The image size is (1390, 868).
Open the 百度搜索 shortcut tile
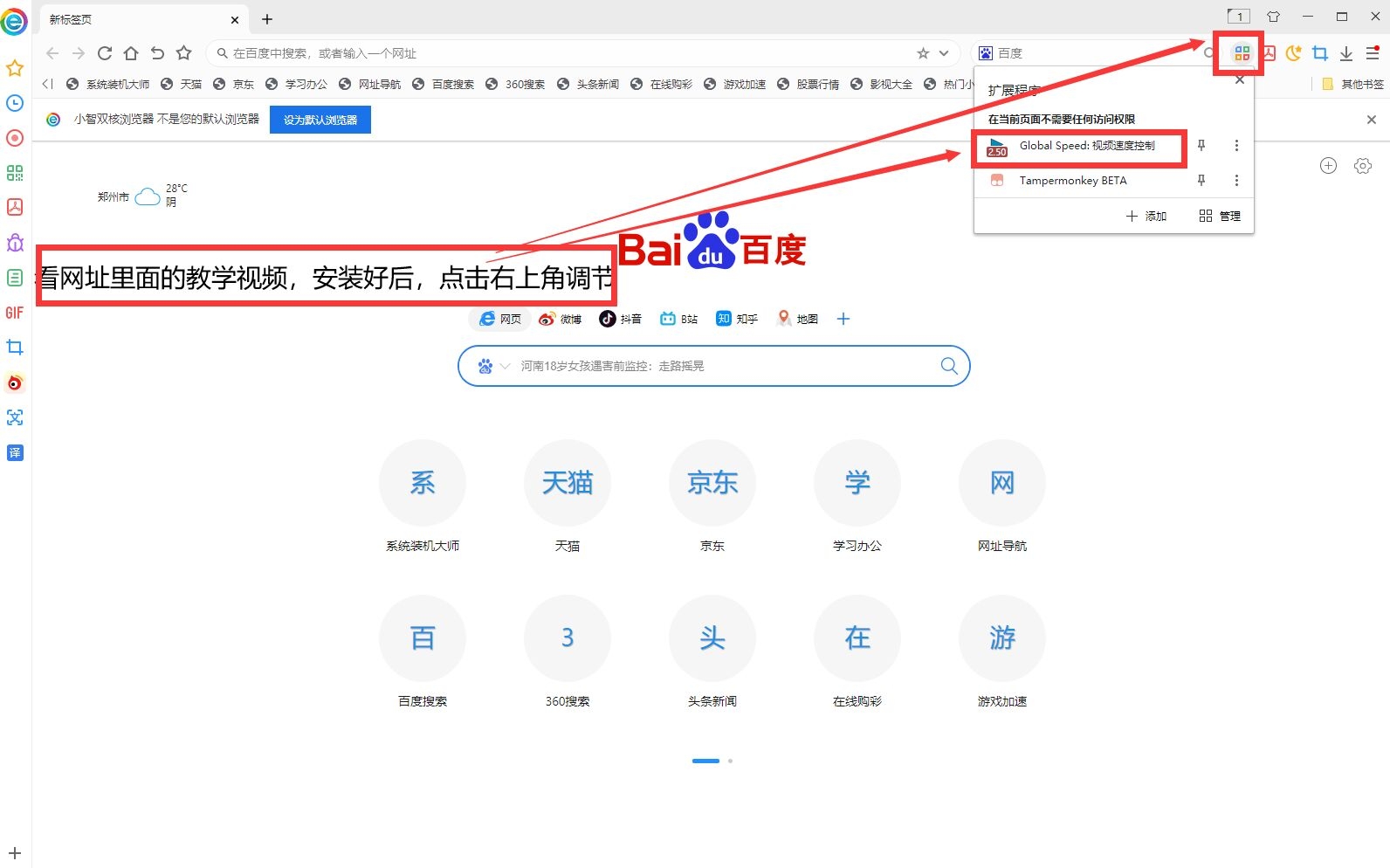(423, 651)
